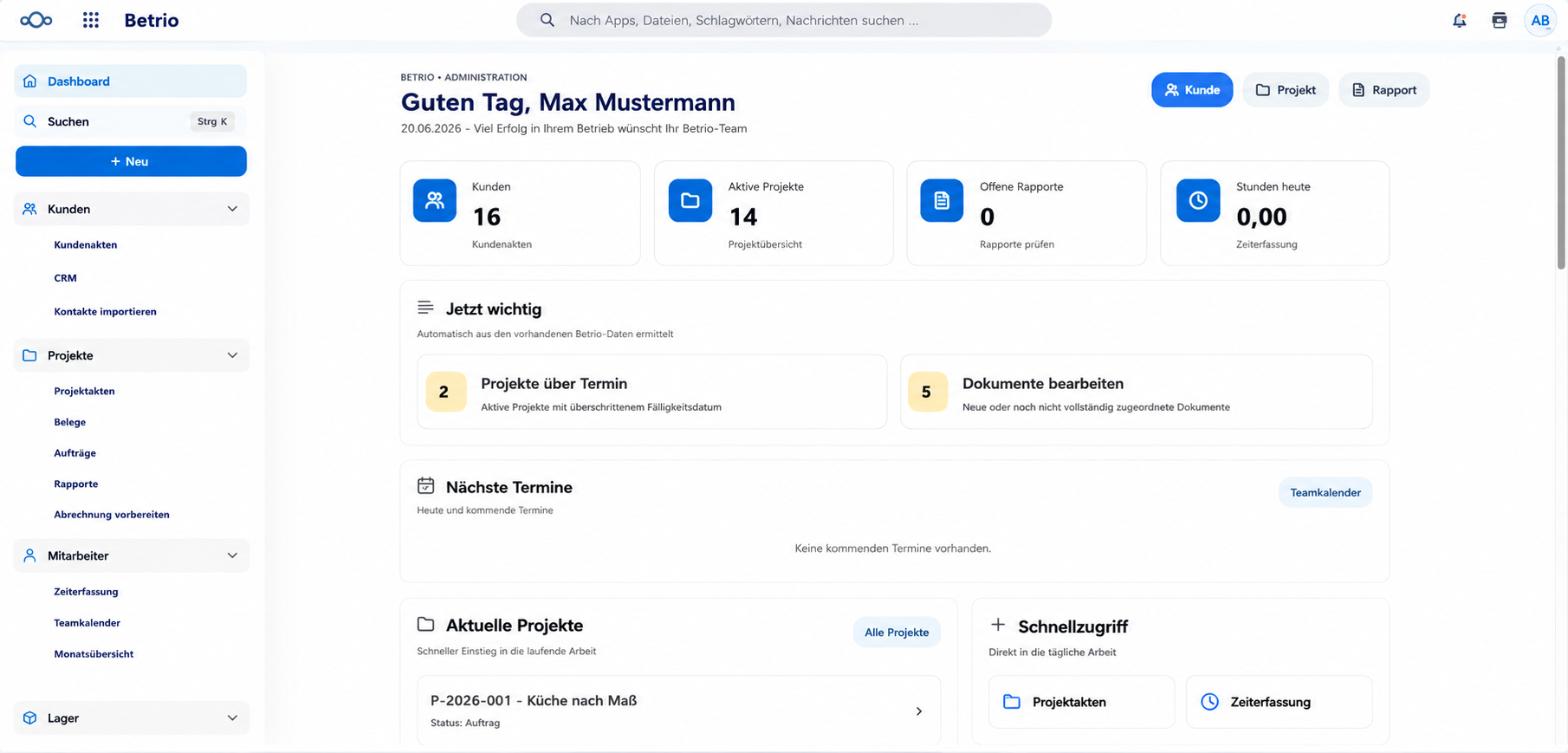The width and height of the screenshot is (1568, 753).
Task: Click the Schnellzugriff plus icon
Action: tap(998, 625)
